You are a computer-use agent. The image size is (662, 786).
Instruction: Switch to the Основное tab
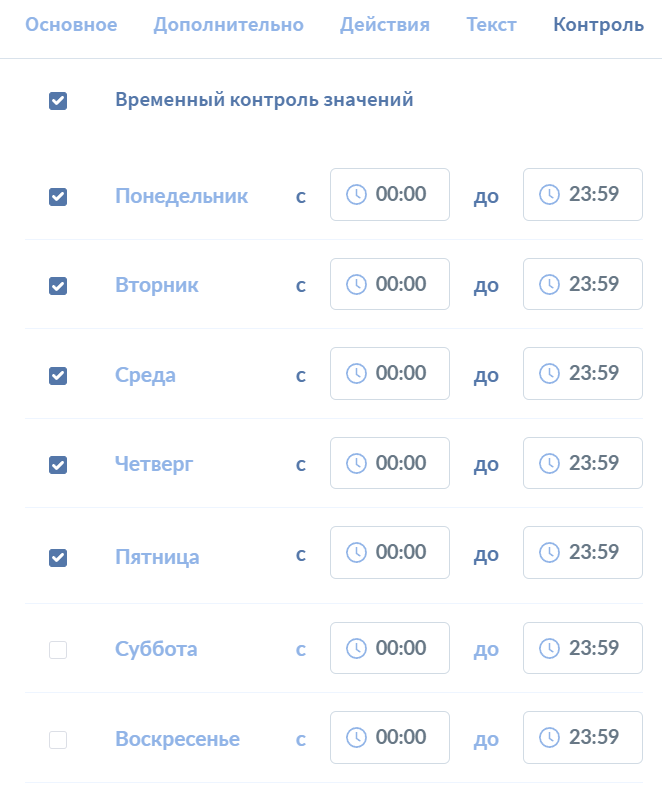71,25
